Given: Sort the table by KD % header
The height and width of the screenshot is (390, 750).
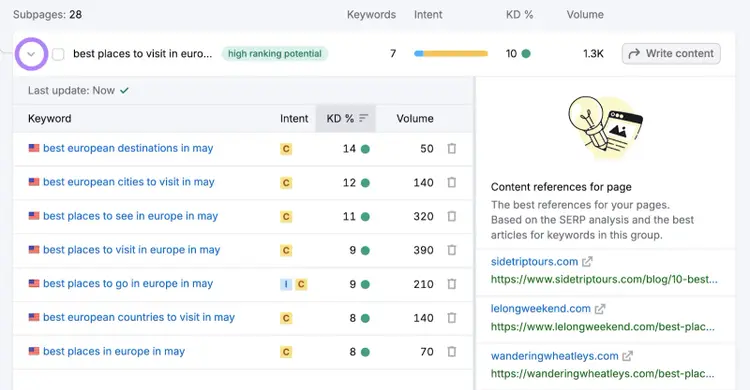Looking at the screenshot, I should click(x=345, y=118).
